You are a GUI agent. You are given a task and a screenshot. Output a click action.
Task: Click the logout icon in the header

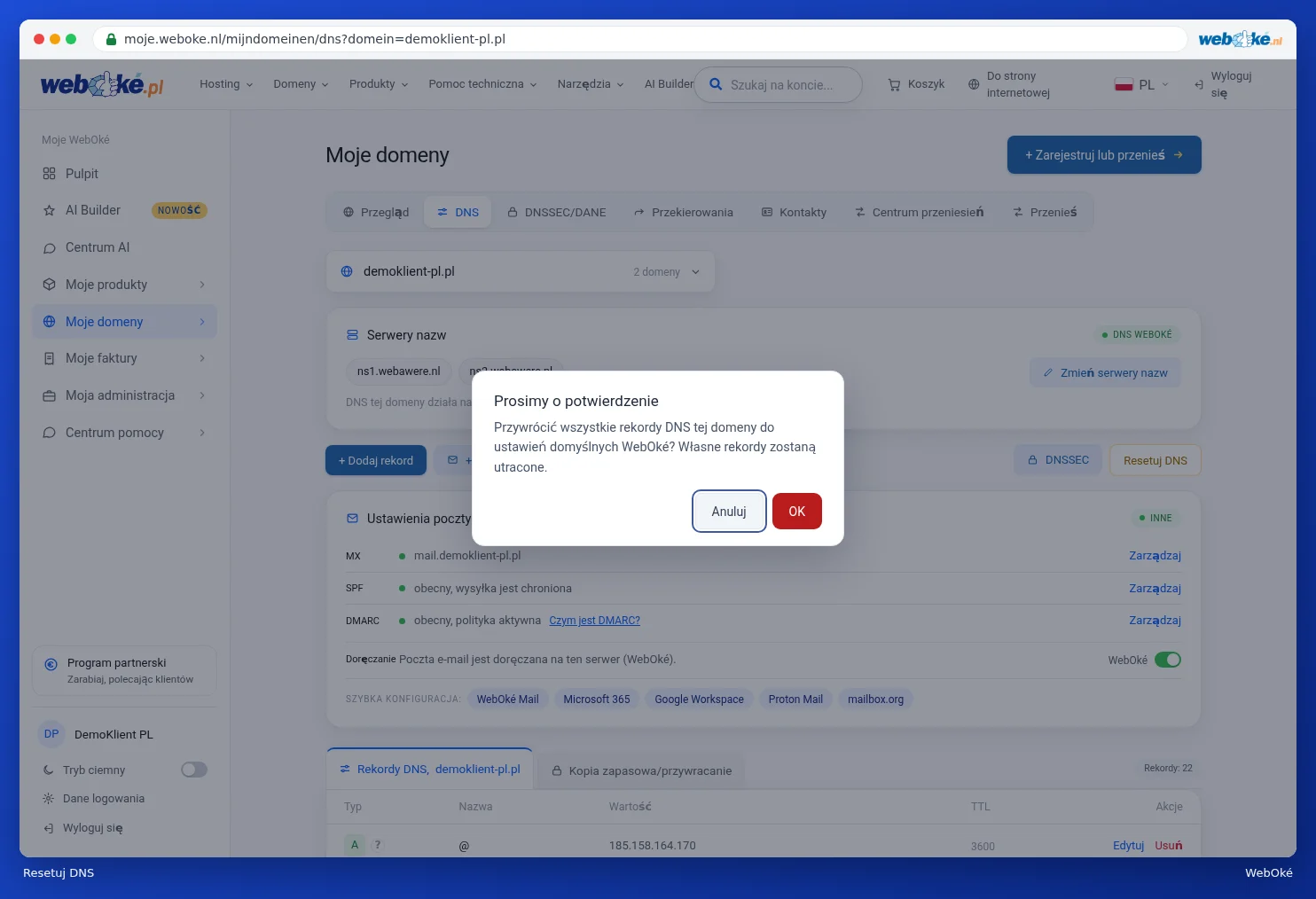click(x=1199, y=84)
